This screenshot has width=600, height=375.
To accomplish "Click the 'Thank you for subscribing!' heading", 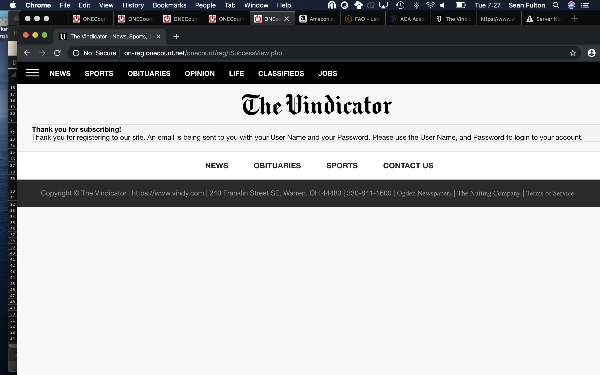I will [77, 129].
